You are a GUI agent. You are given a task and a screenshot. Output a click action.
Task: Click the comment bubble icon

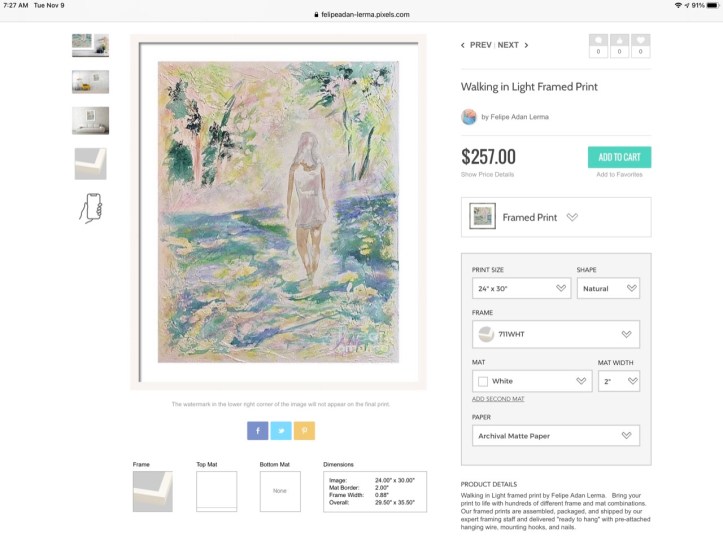click(598, 41)
